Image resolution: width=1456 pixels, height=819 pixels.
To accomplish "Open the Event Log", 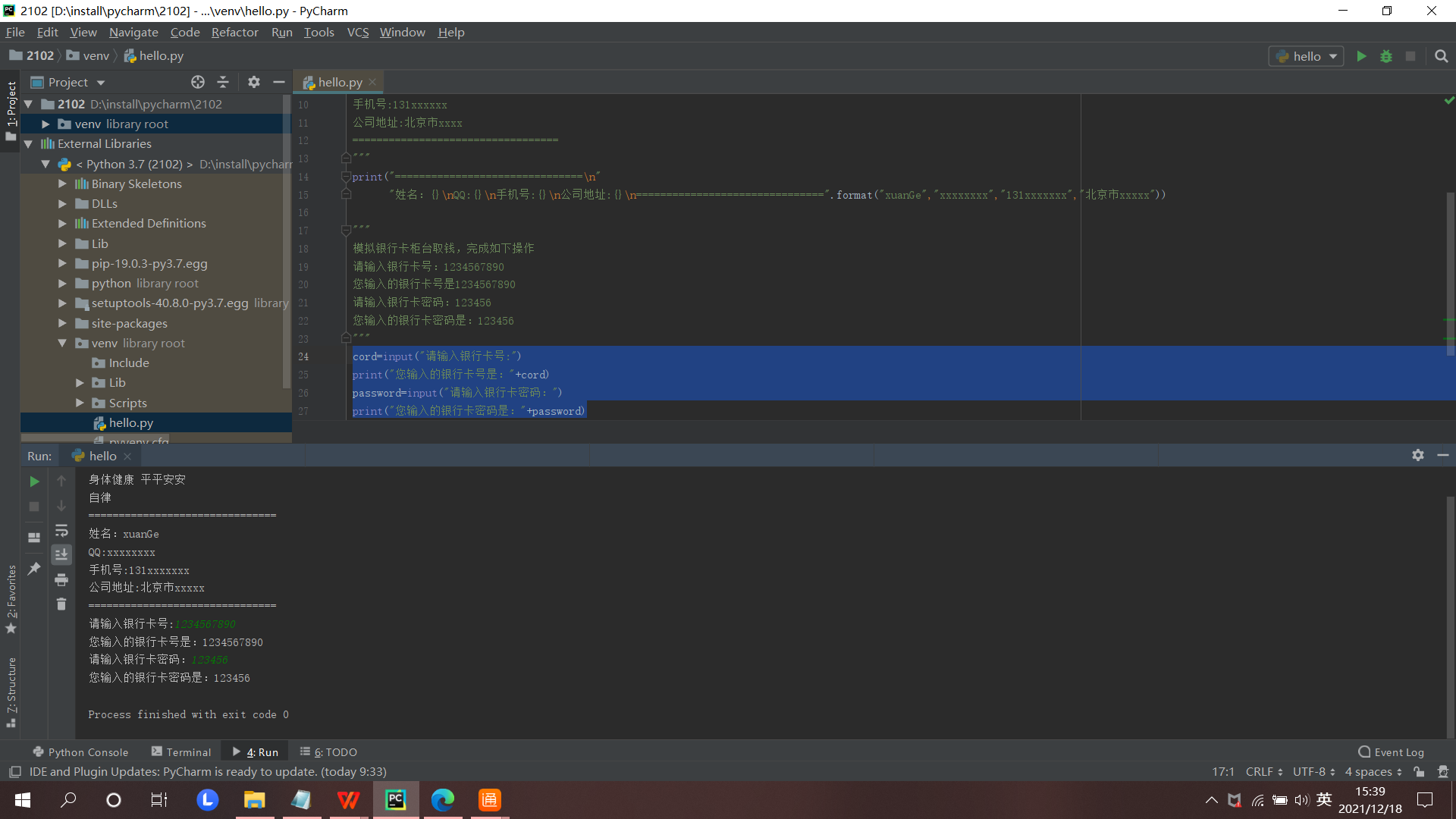I will [1391, 752].
